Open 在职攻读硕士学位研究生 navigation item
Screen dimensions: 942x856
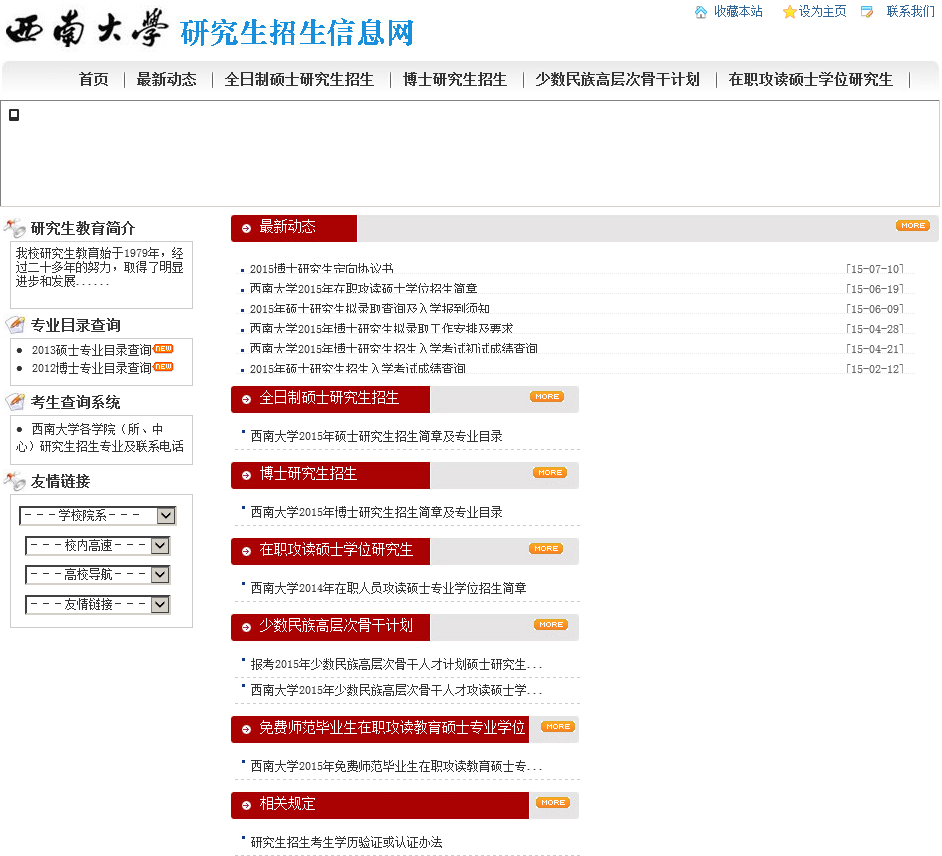point(810,79)
